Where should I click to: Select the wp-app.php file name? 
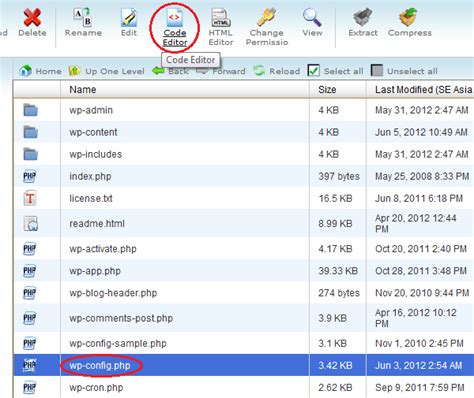(95, 271)
